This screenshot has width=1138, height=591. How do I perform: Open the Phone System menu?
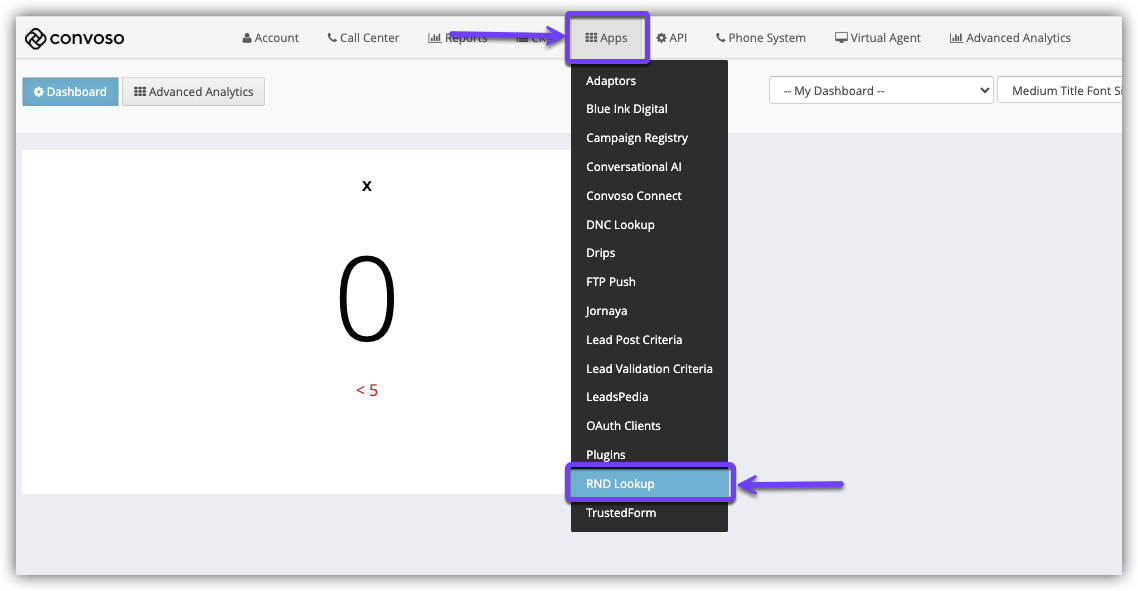pyautogui.click(x=761, y=38)
